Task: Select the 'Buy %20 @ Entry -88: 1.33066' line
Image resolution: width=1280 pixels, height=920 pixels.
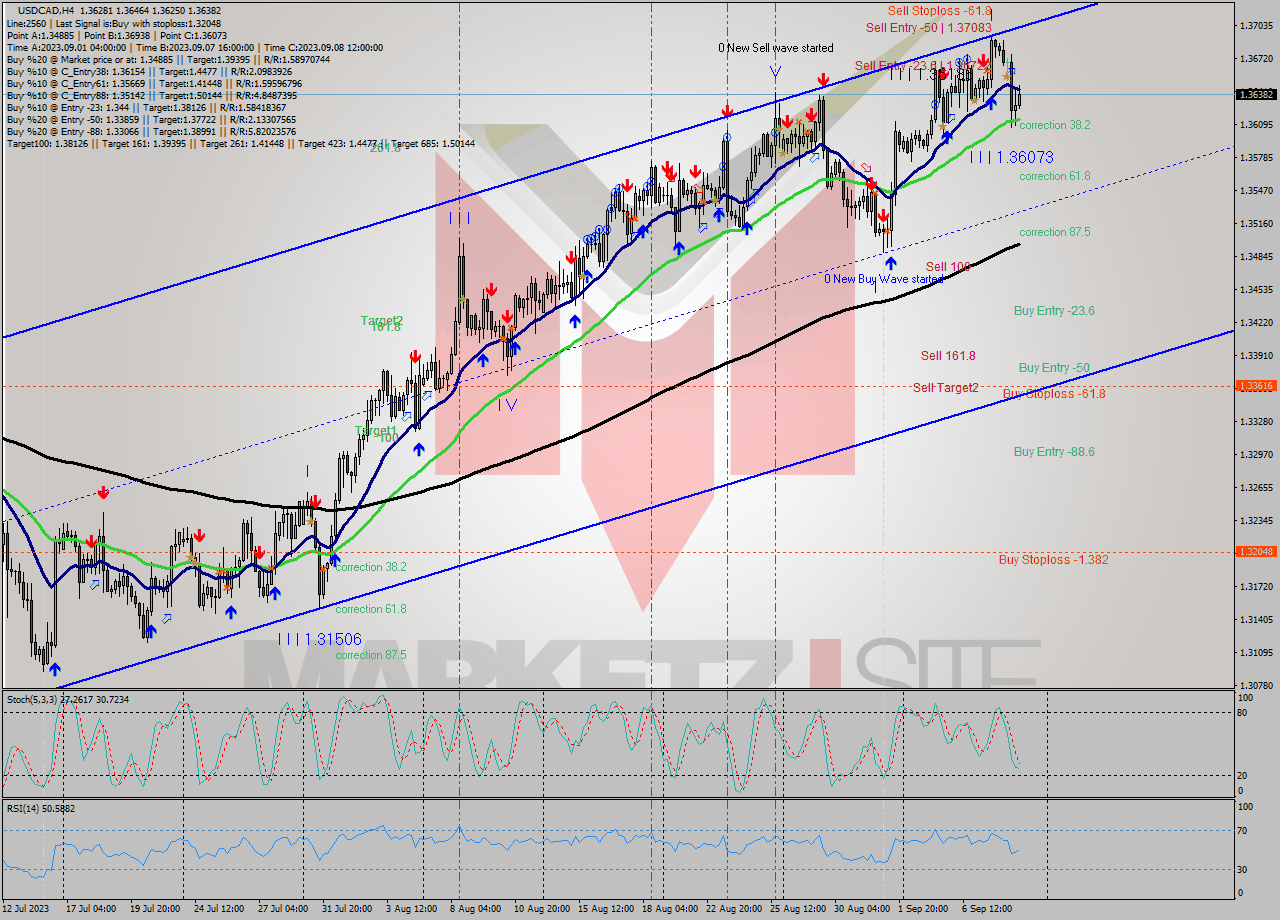Action: [151, 131]
